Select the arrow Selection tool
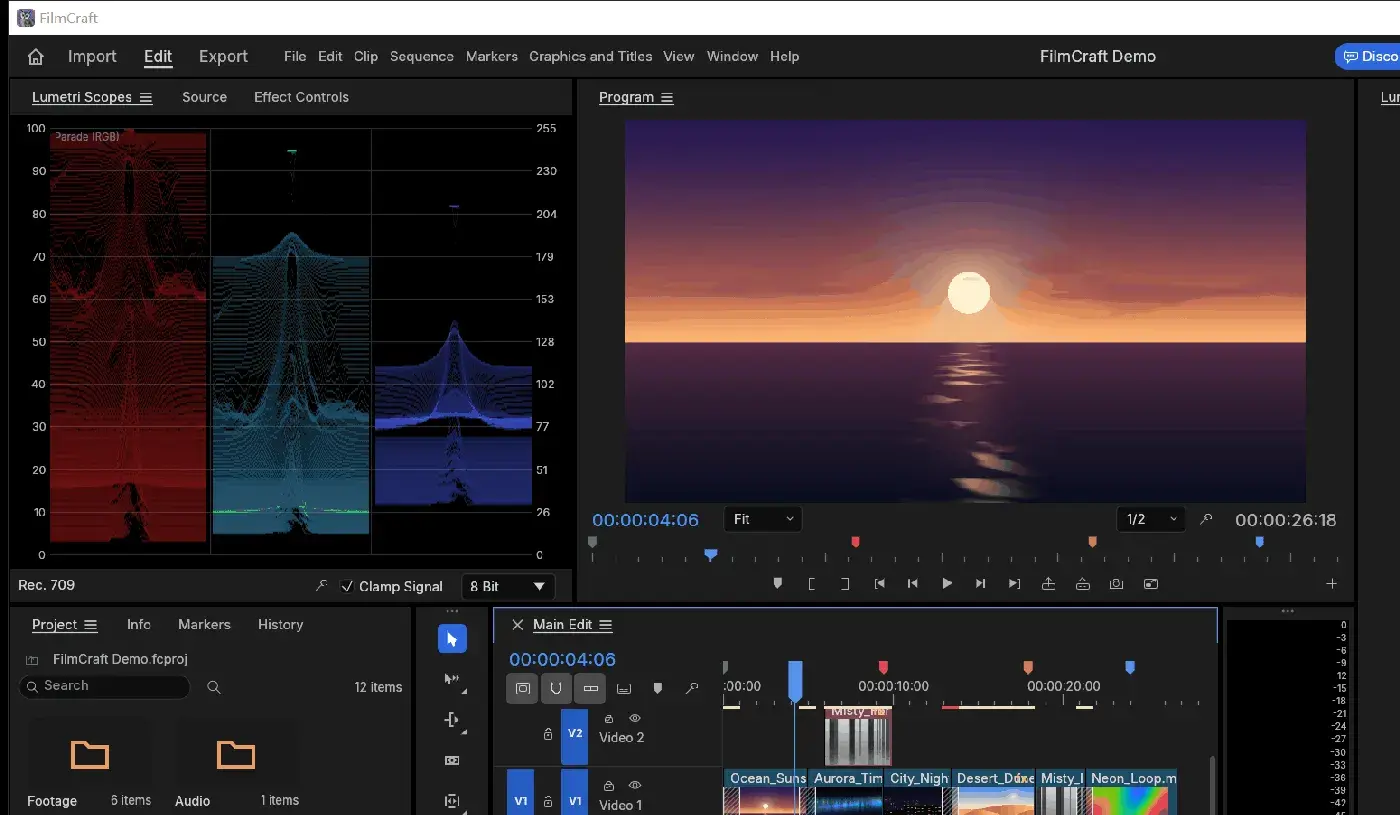1400x815 pixels. (x=452, y=639)
